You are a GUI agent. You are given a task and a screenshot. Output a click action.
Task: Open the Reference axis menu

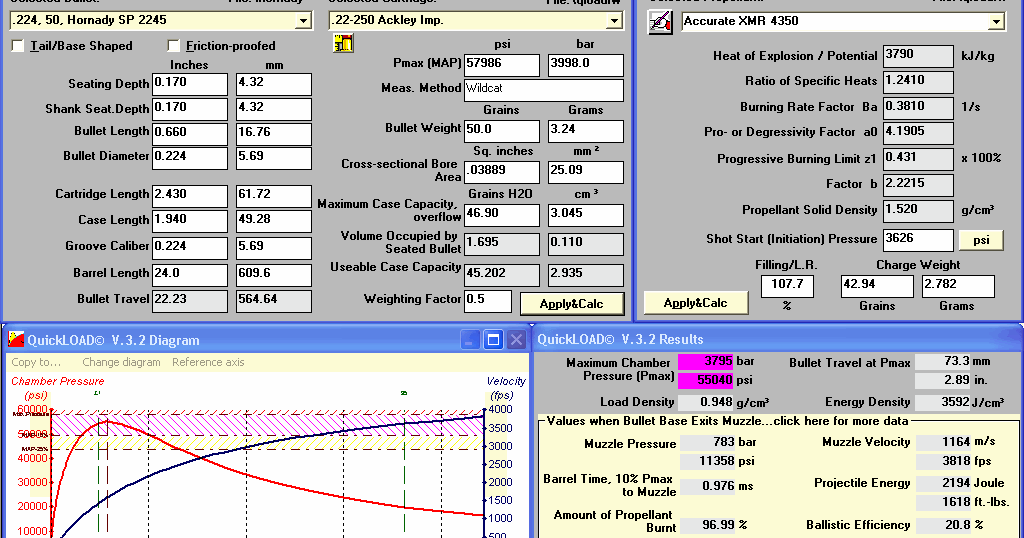[208, 362]
